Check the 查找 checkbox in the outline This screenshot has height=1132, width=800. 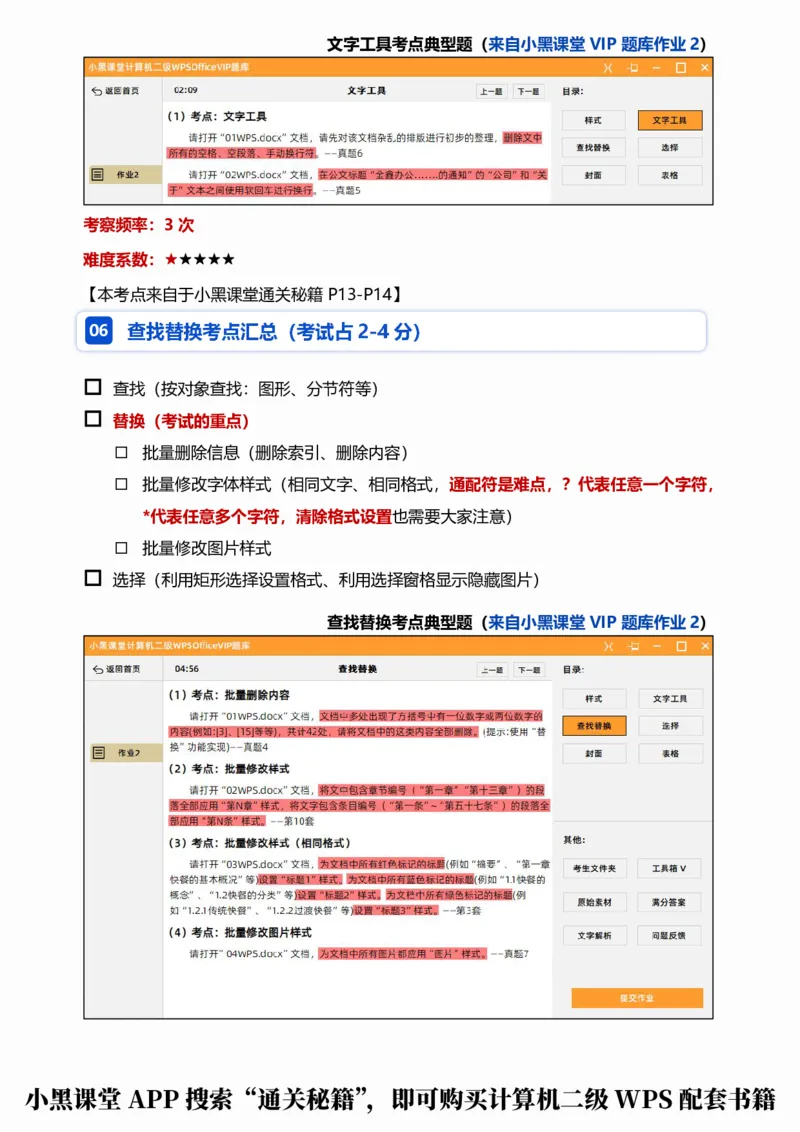[91, 389]
